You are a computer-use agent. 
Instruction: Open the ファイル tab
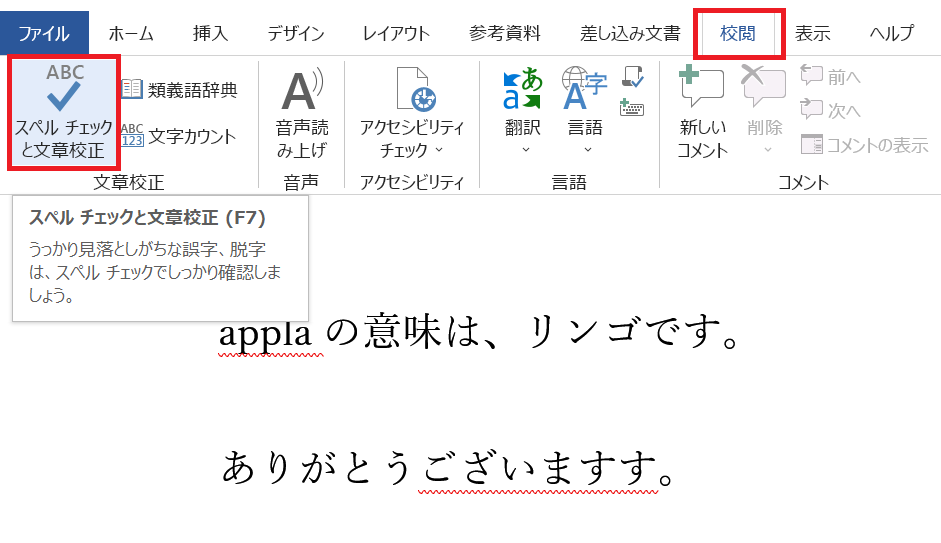(x=44, y=33)
